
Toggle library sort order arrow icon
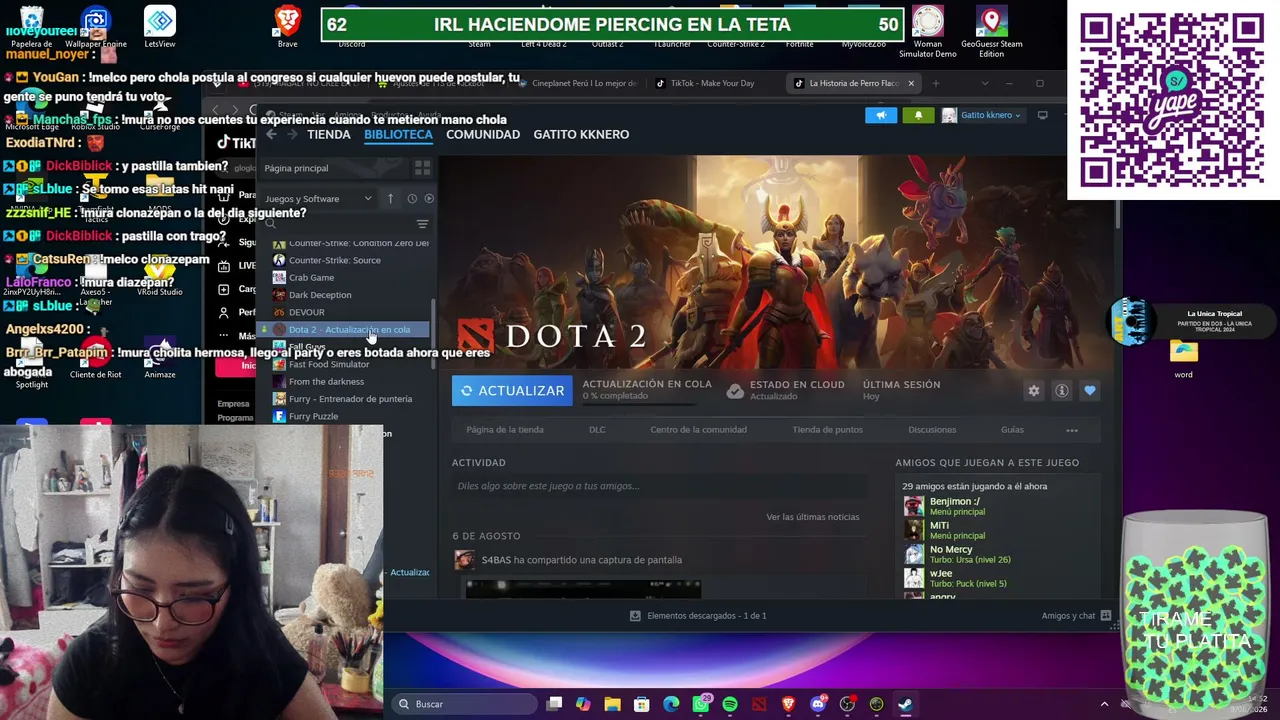(x=390, y=199)
